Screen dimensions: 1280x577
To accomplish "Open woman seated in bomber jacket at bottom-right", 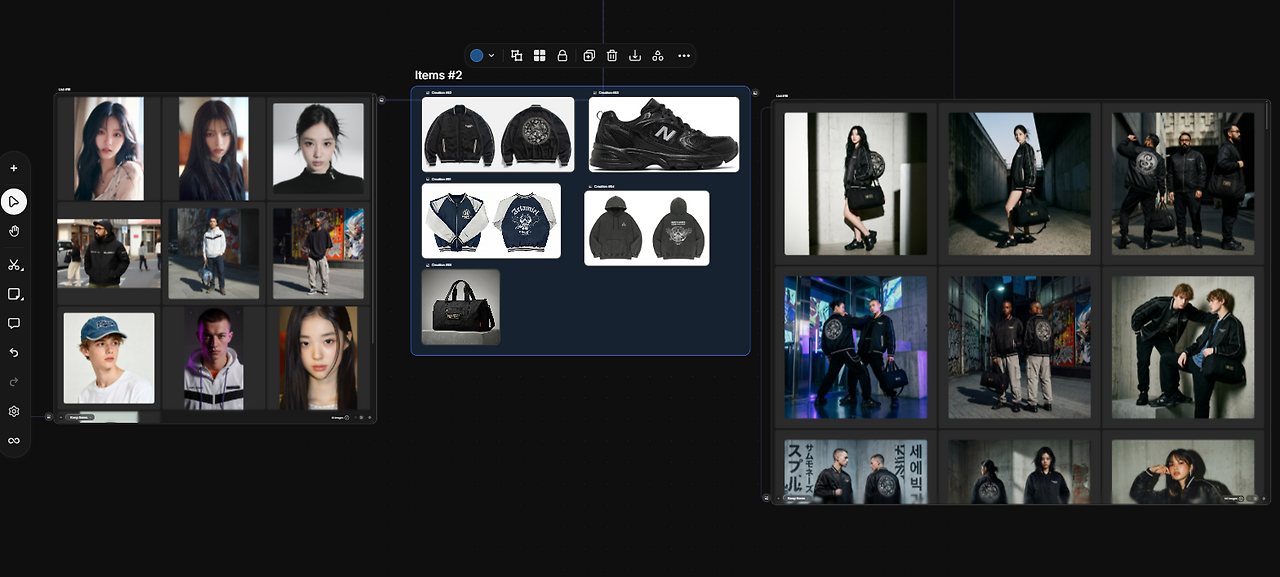I will pos(1183,472).
